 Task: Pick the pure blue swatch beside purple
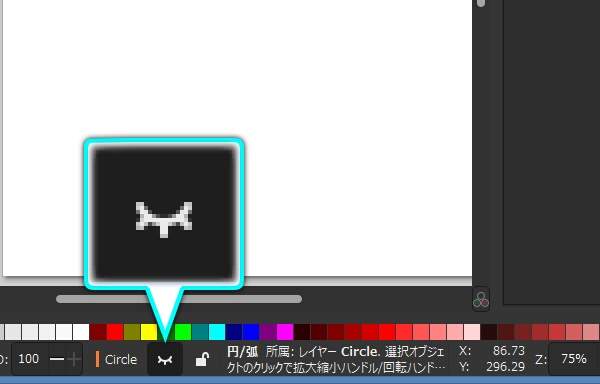pos(251,332)
